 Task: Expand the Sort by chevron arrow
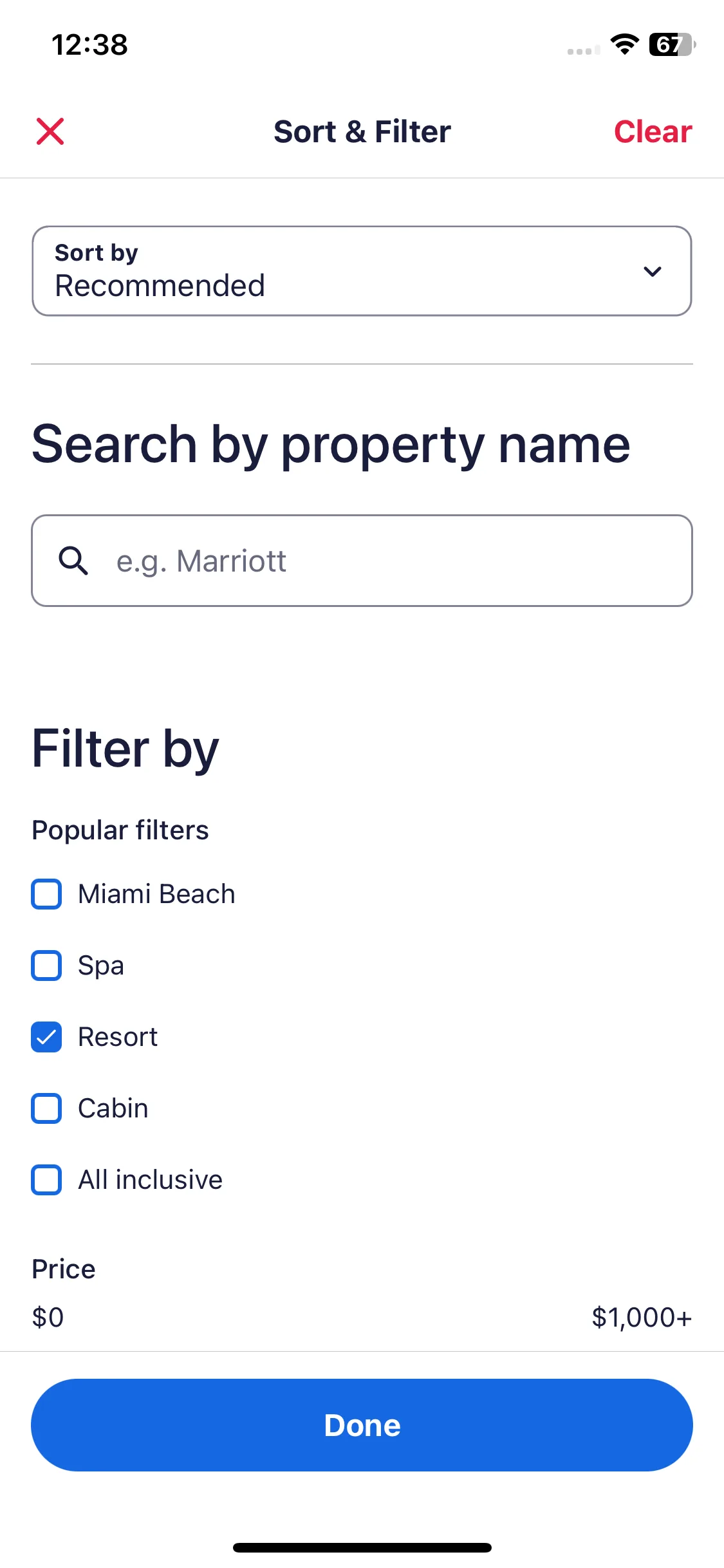tap(653, 272)
